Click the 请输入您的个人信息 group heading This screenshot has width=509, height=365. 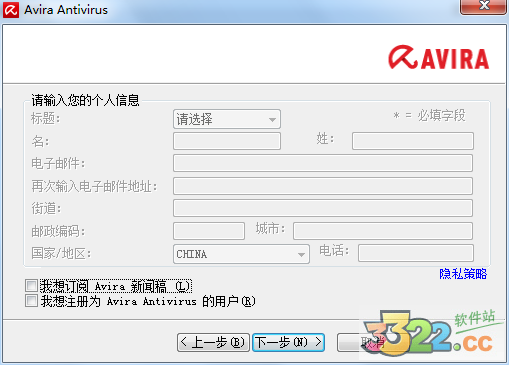pos(85,100)
